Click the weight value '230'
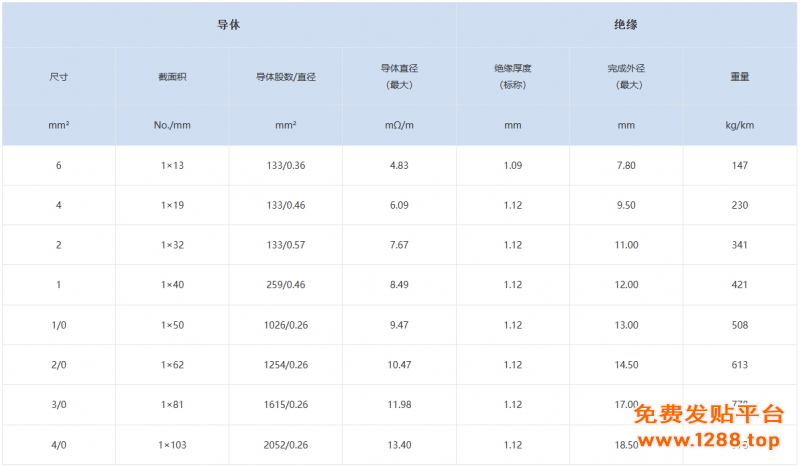Viewport: 800px width, 467px height. pos(740,205)
